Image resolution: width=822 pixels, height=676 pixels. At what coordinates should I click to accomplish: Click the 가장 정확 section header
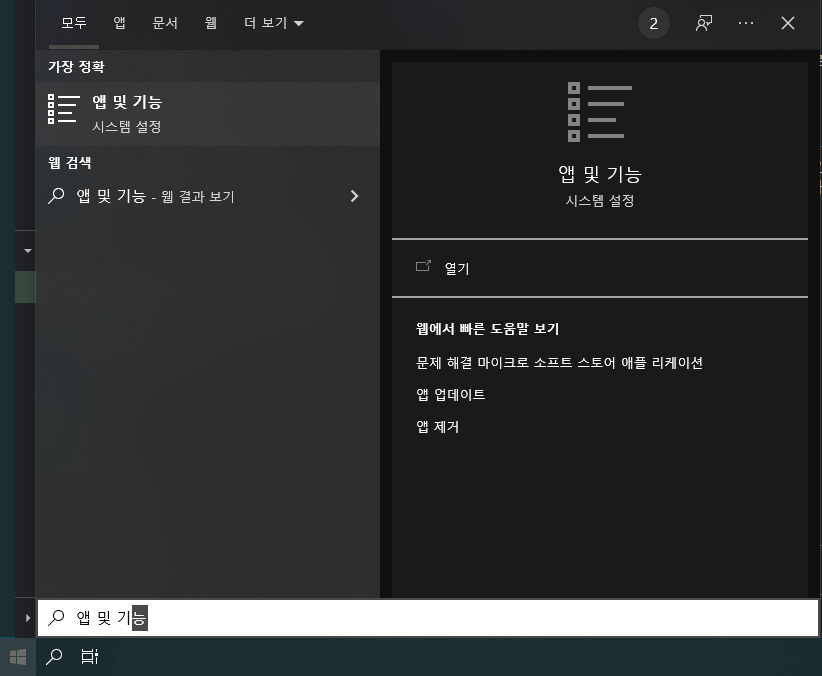click(76, 67)
